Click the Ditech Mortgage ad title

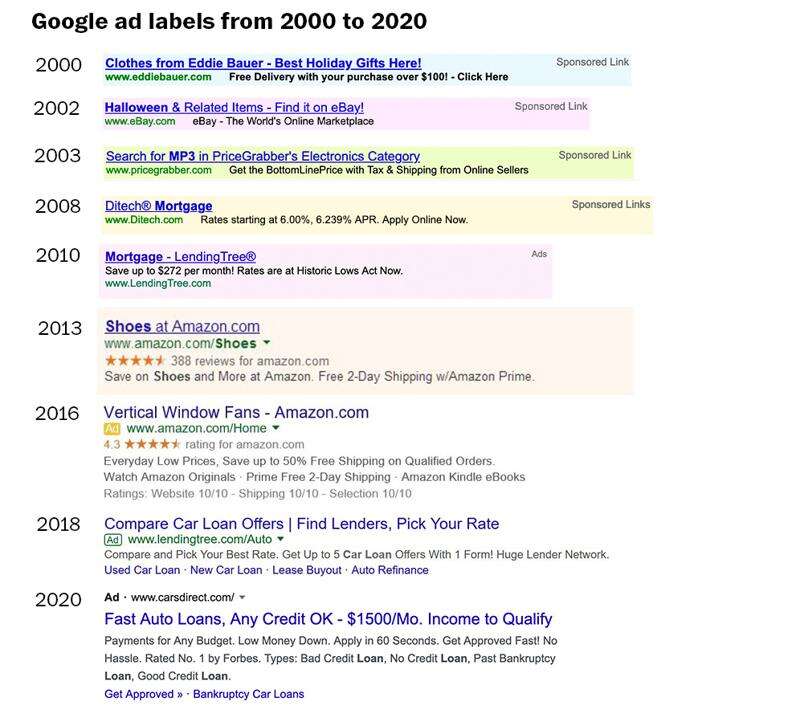click(x=159, y=206)
